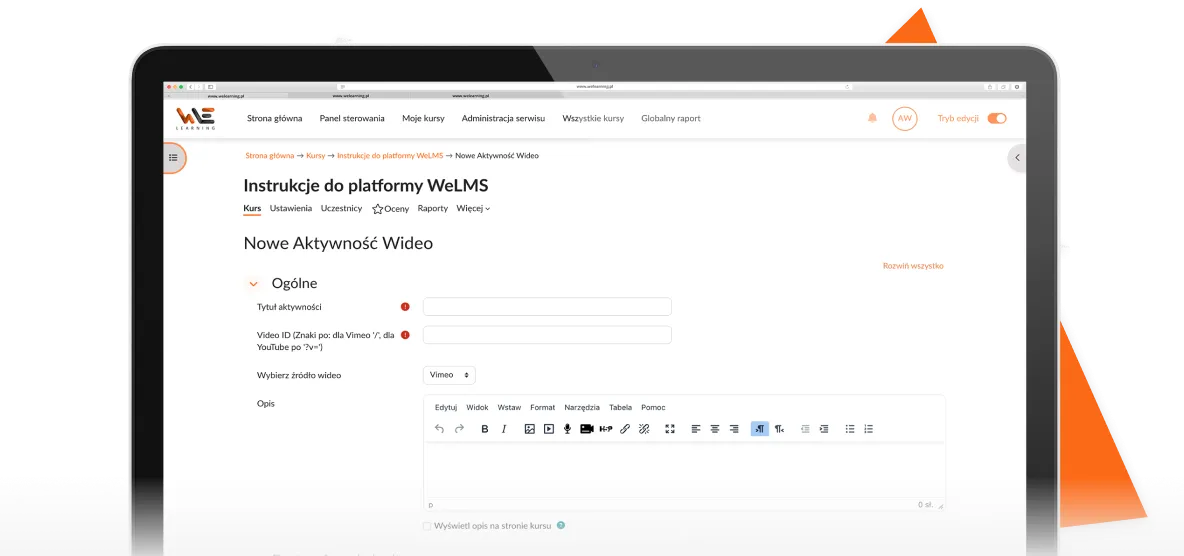The height and width of the screenshot is (556, 1184).
Task: Click the Rozwiń wszystko link
Action: [913, 266]
